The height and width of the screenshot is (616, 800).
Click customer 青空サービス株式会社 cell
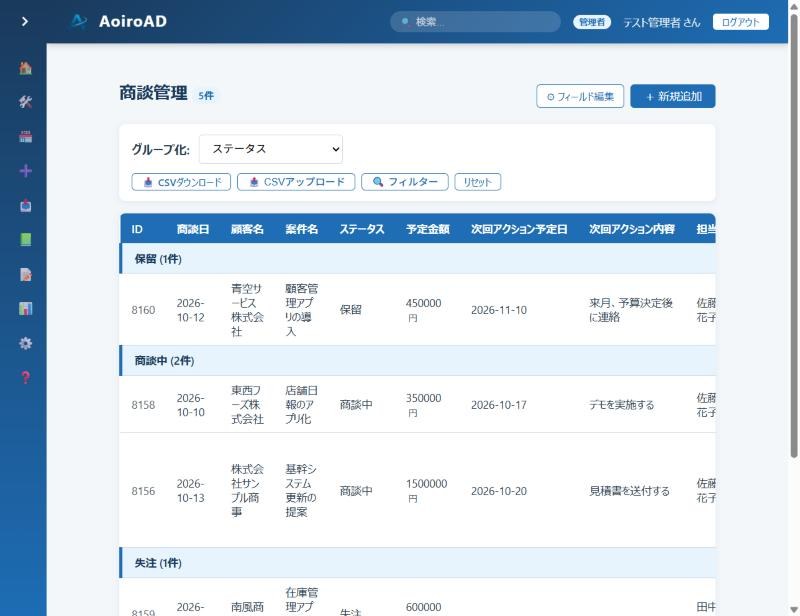pyautogui.click(x=247, y=310)
